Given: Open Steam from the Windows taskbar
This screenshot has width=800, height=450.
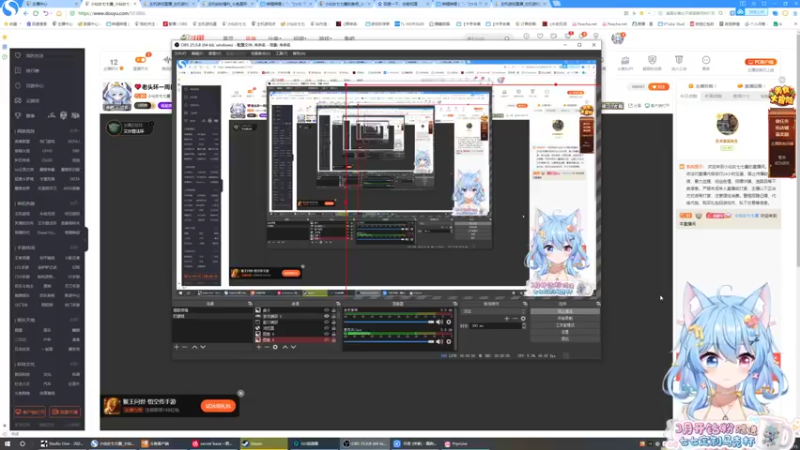Looking at the screenshot, I should 263,443.
